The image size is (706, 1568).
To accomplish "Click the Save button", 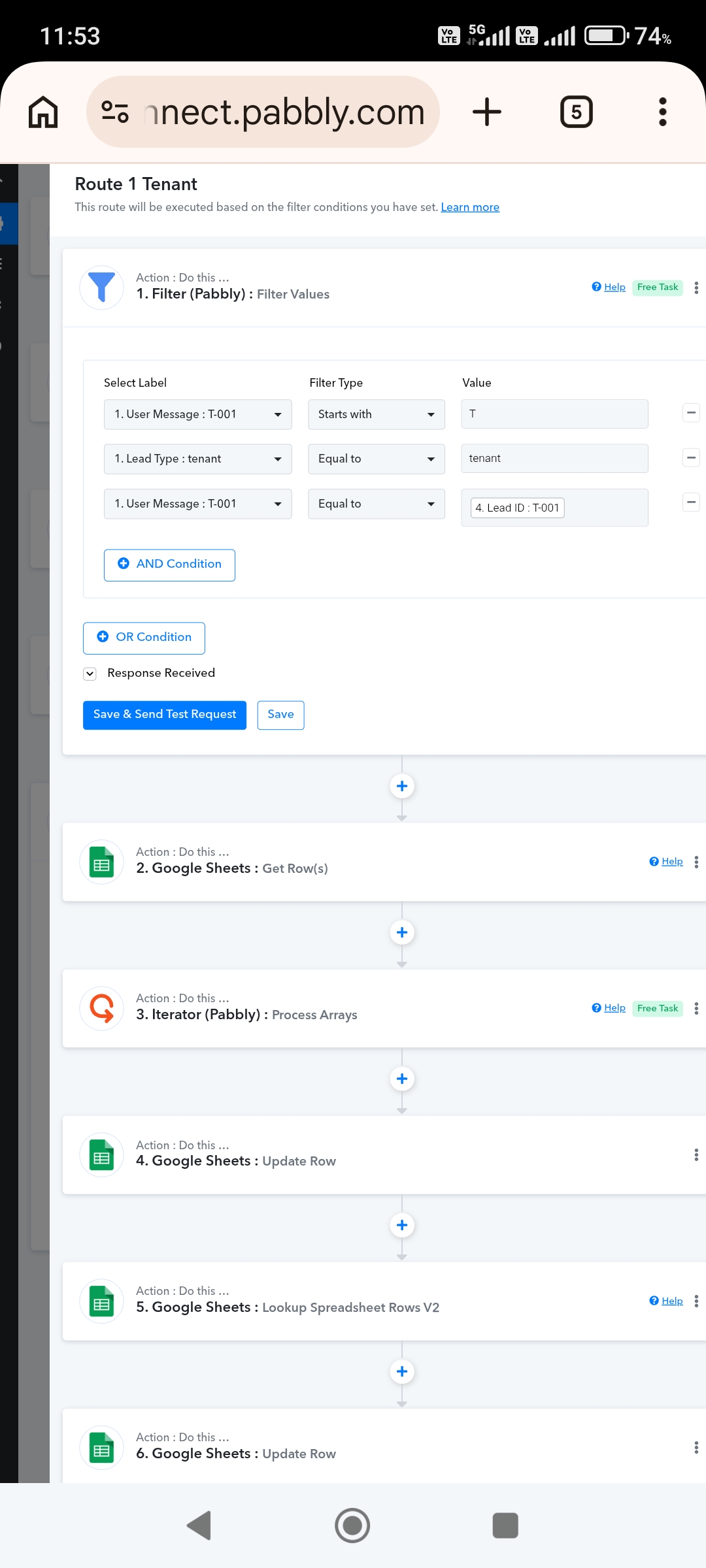I will [x=280, y=715].
